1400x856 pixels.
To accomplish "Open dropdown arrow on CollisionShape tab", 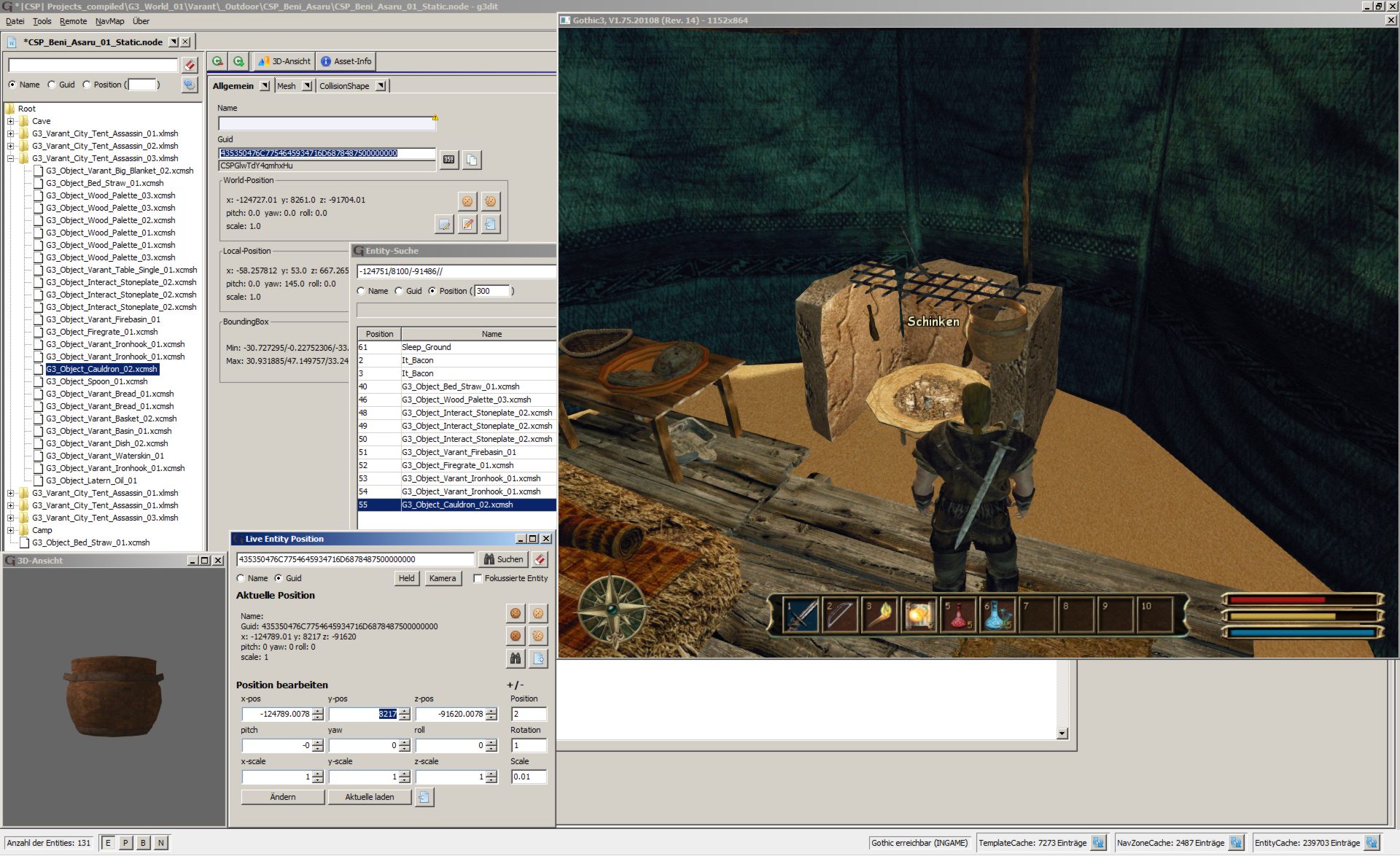I will coord(381,86).
